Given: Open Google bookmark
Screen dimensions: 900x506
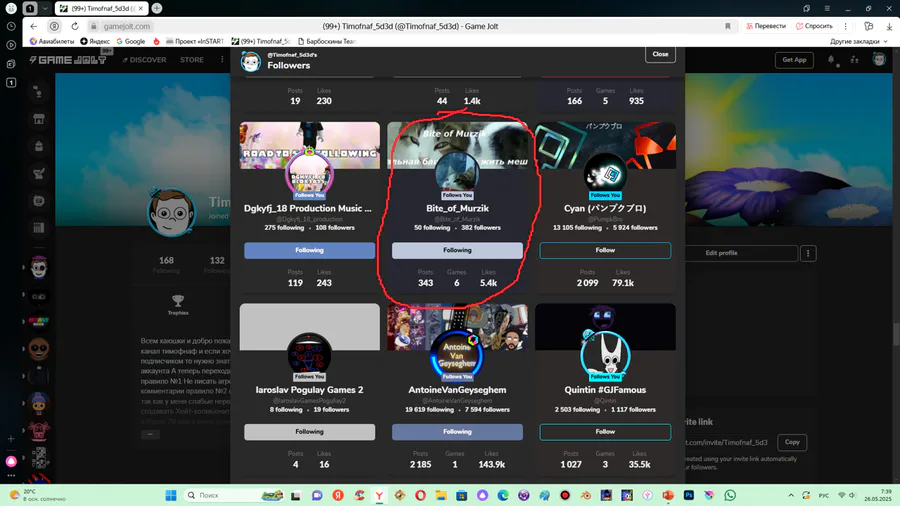Looking at the screenshot, I should click(131, 41).
